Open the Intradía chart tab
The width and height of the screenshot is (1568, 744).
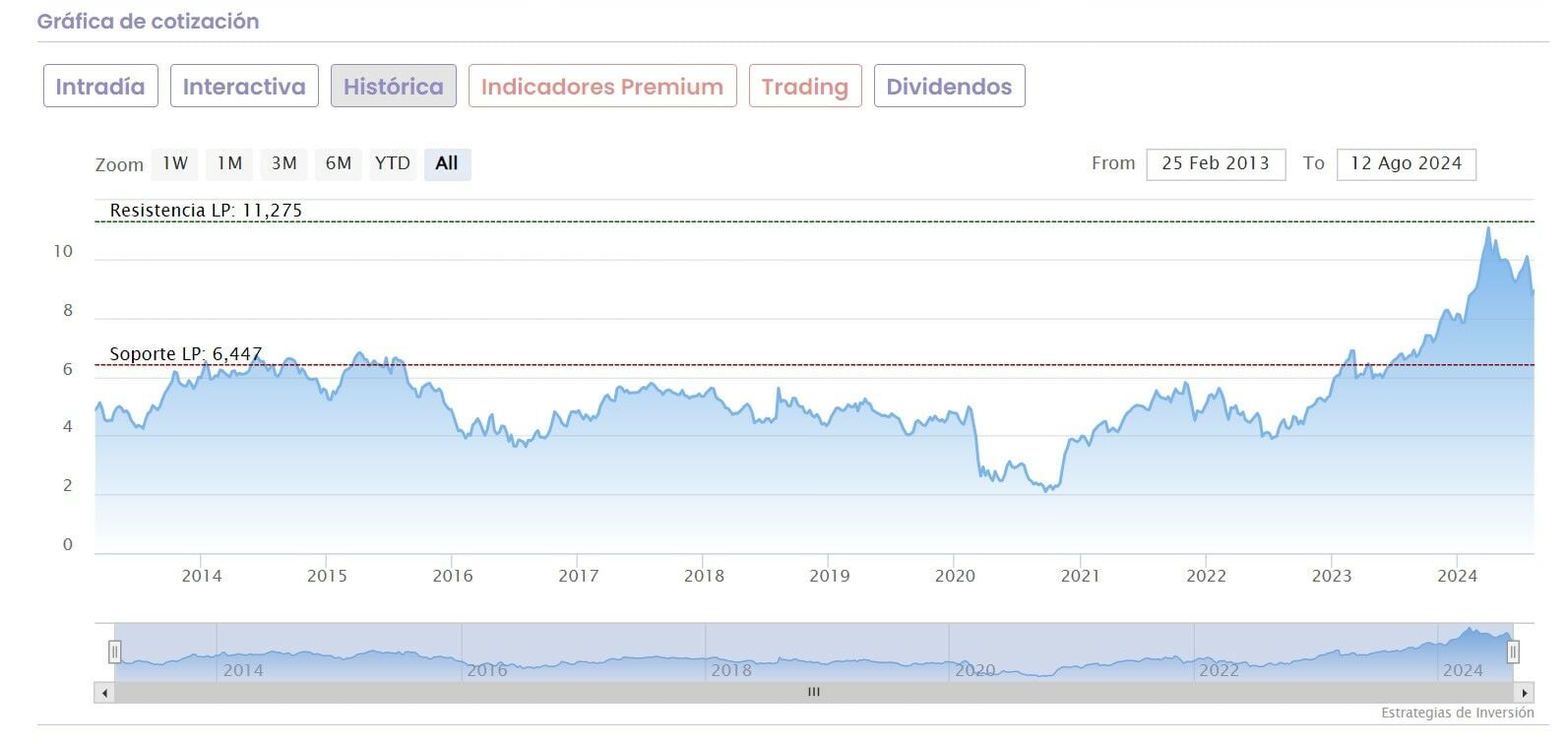pos(100,87)
